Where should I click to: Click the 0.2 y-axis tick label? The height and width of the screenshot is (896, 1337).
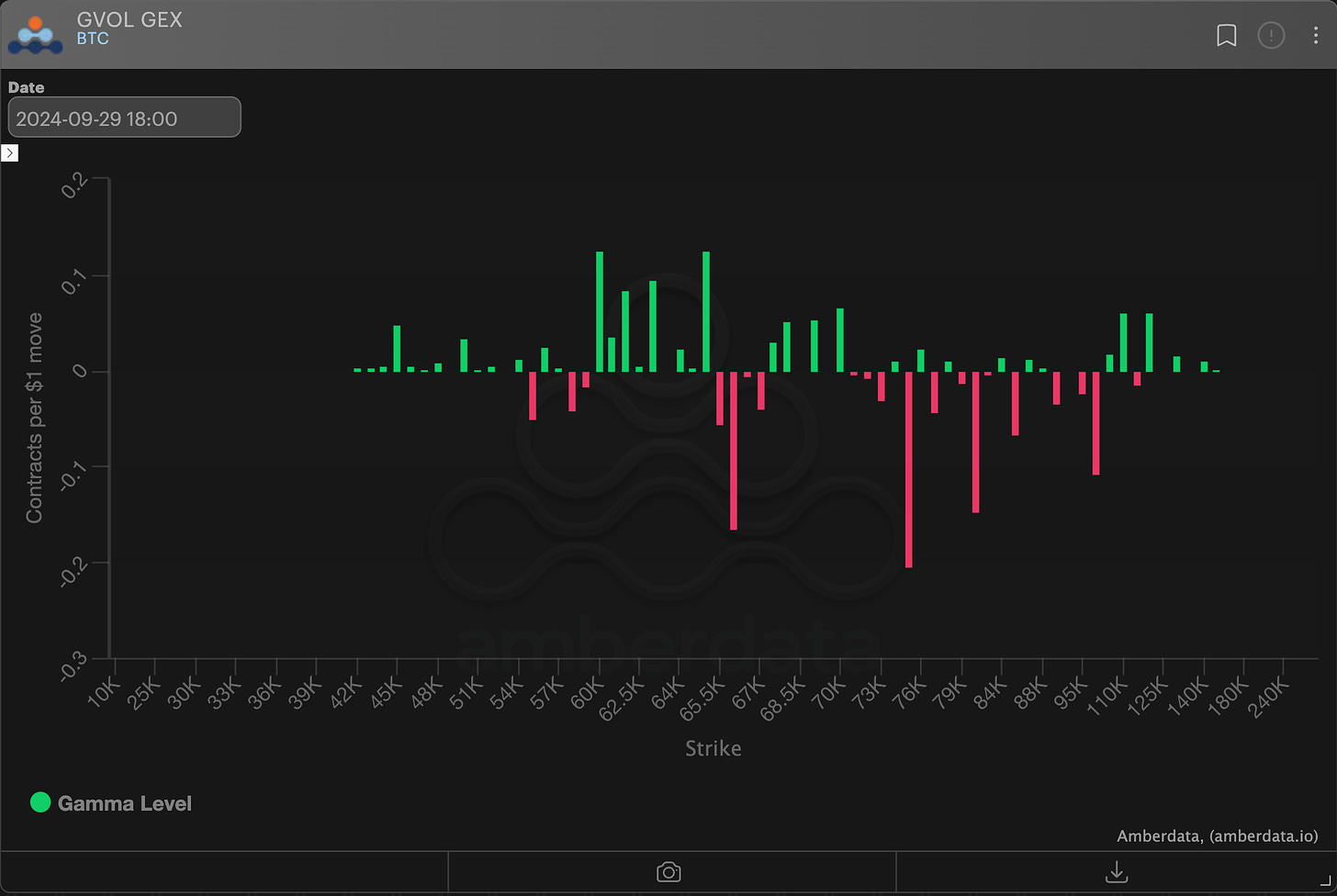pyautogui.click(x=76, y=185)
